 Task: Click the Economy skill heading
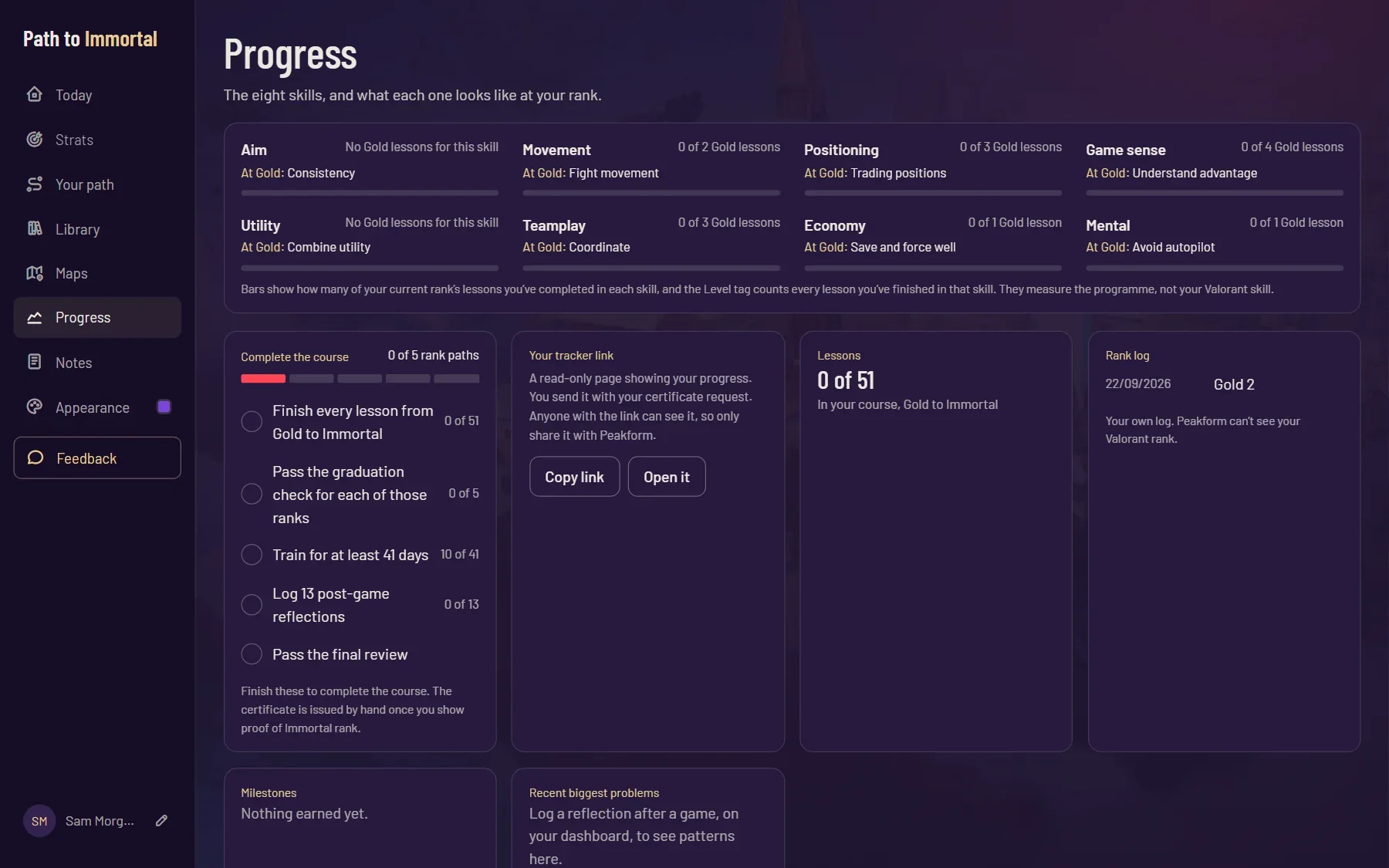point(835,225)
